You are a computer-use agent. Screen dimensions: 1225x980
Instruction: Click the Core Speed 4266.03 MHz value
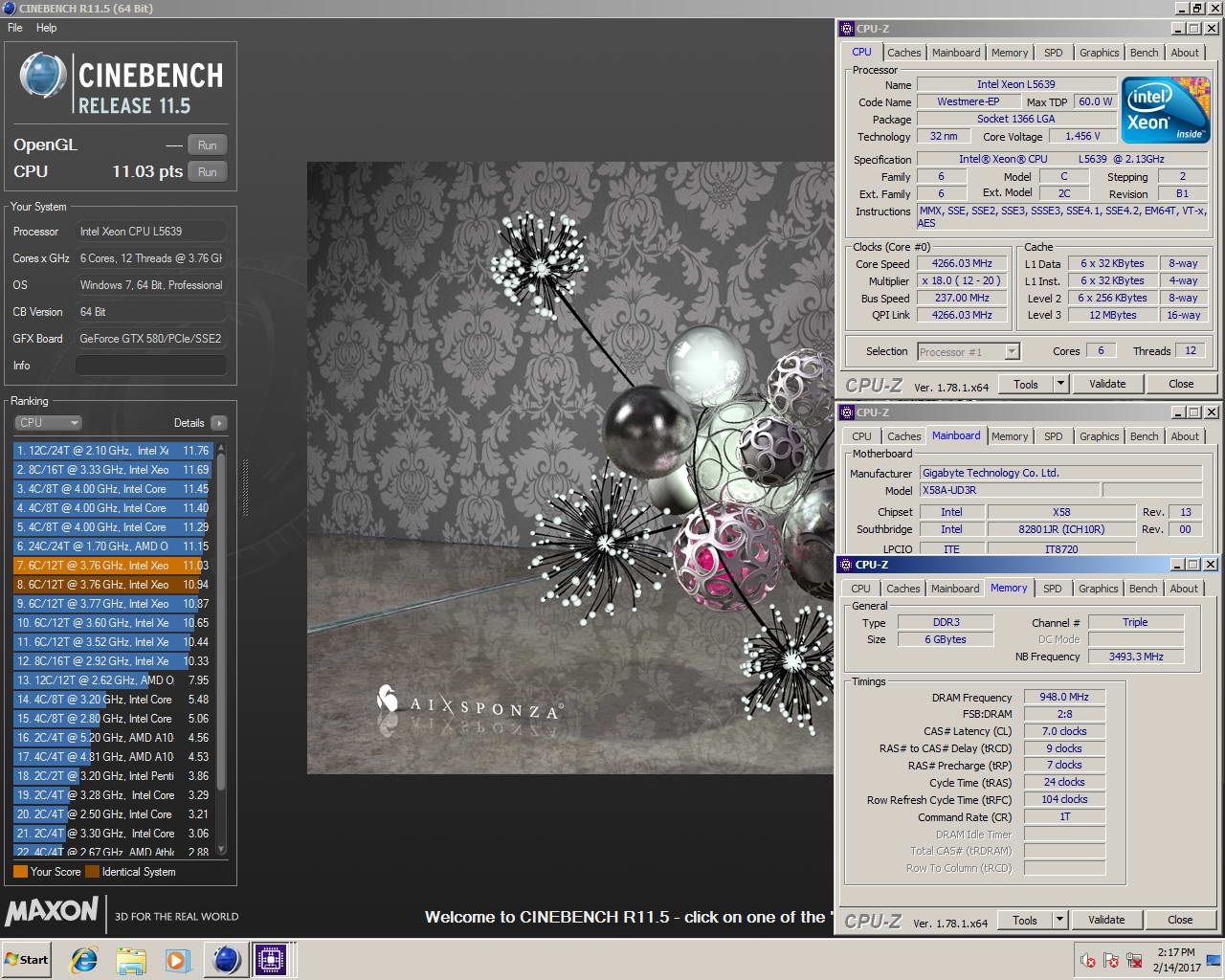[962, 264]
